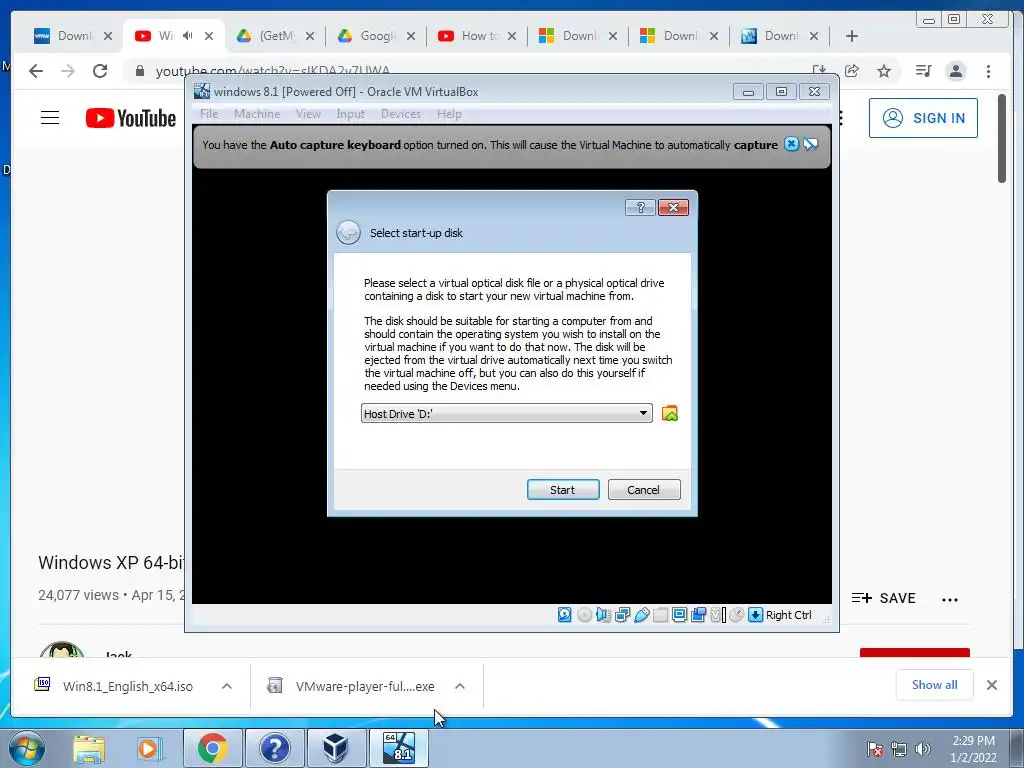1024x768 pixels.
Task: Click the back arrow in start-up disk dialog
Action: (x=348, y=232)
